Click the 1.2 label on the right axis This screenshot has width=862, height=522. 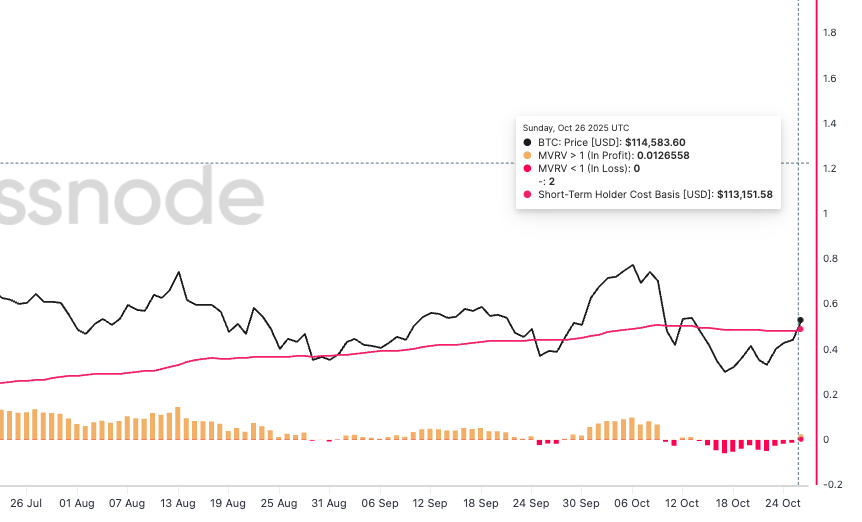tap(830, 168)
